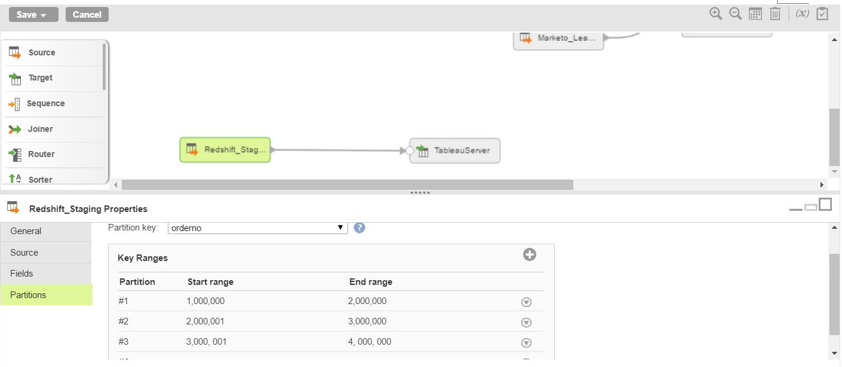Select the Router transformation in palette

pyautogui.click(x=54, y=154)
